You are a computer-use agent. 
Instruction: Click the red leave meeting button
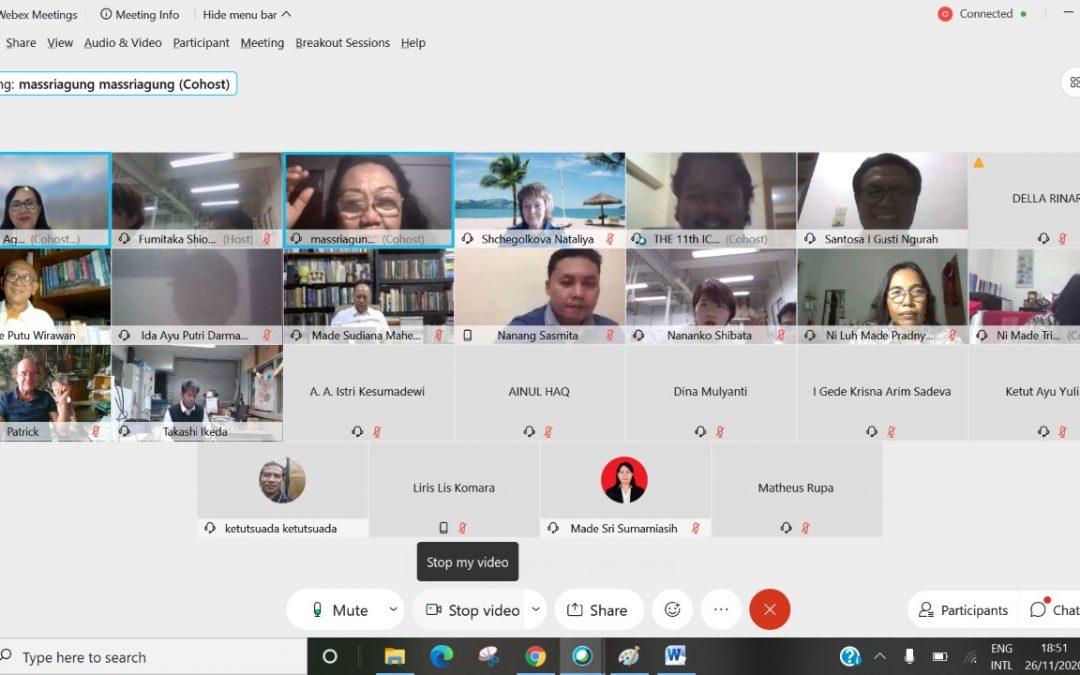point(769,610)
